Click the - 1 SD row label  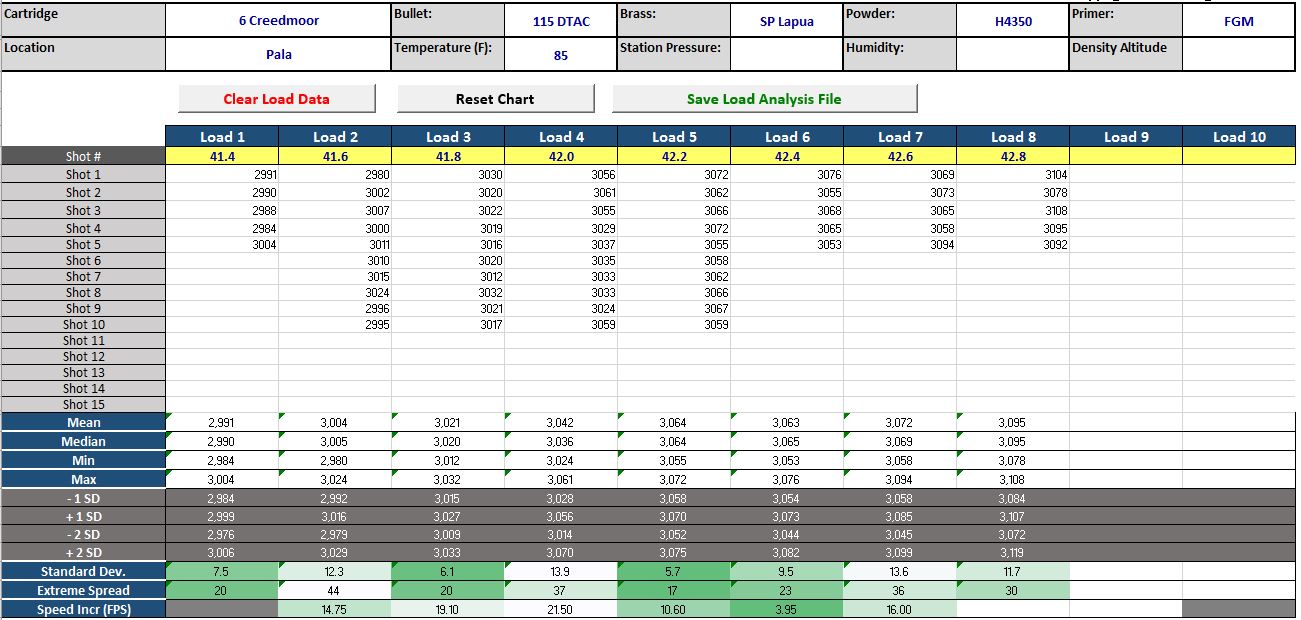click(x=83, y=498)
